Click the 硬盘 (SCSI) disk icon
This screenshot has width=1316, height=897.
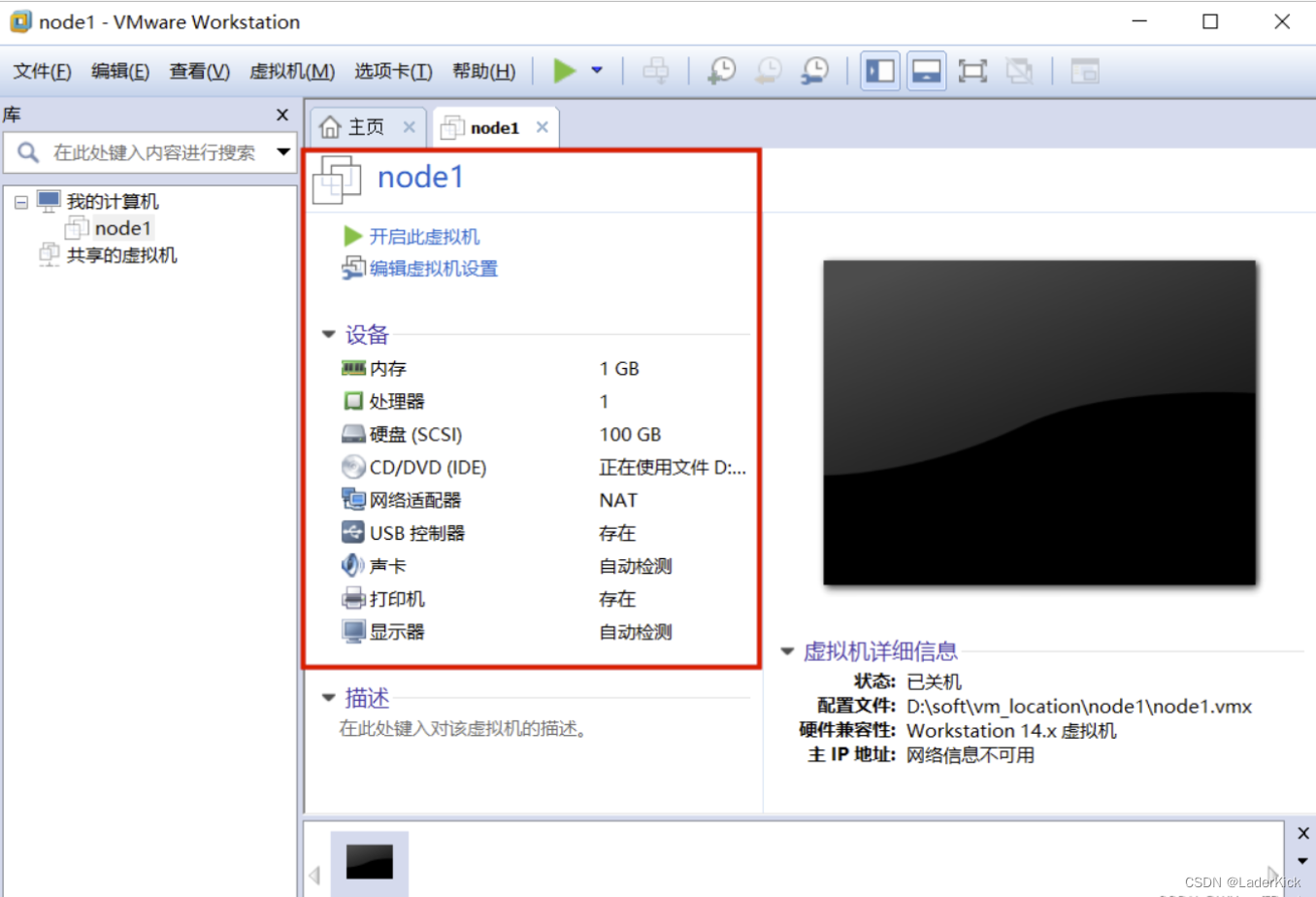(x=353, y=434)
